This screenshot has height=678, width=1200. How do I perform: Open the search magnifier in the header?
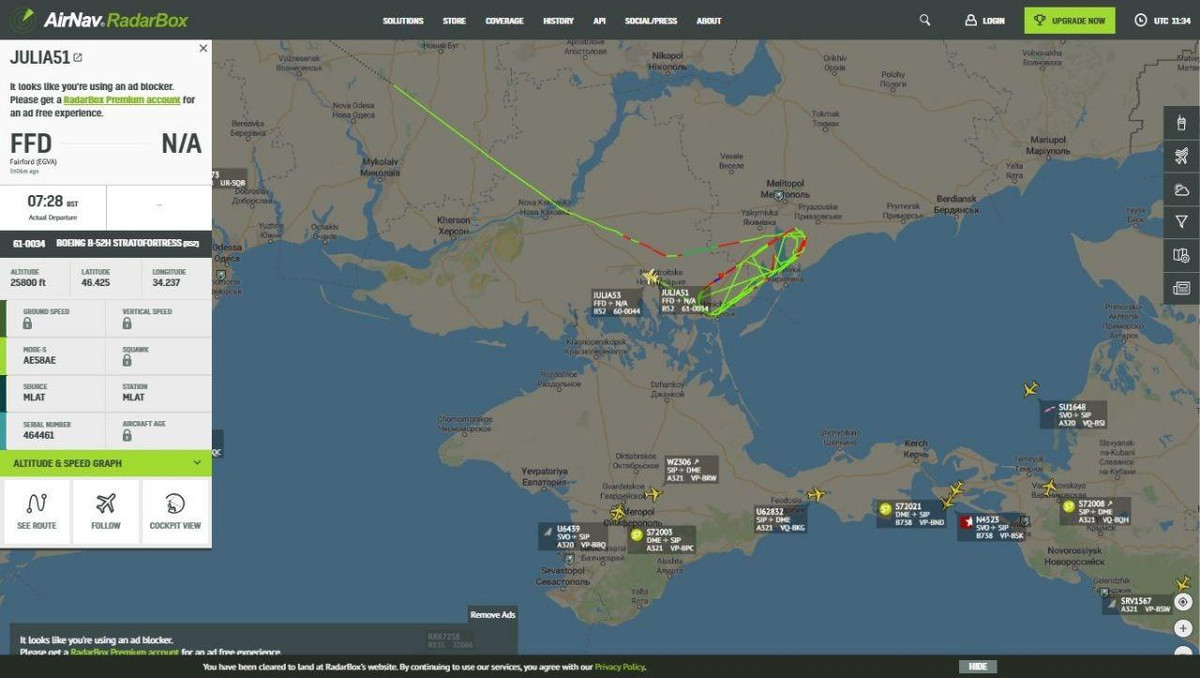pos(925,20)
